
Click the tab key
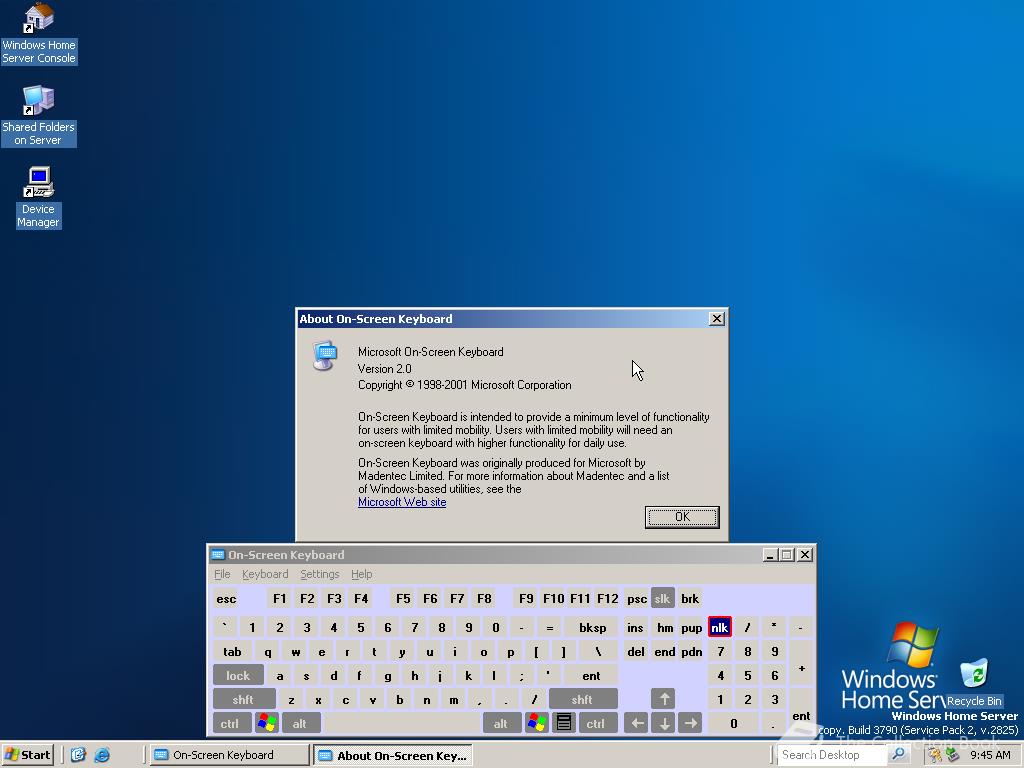pos(232,651)
